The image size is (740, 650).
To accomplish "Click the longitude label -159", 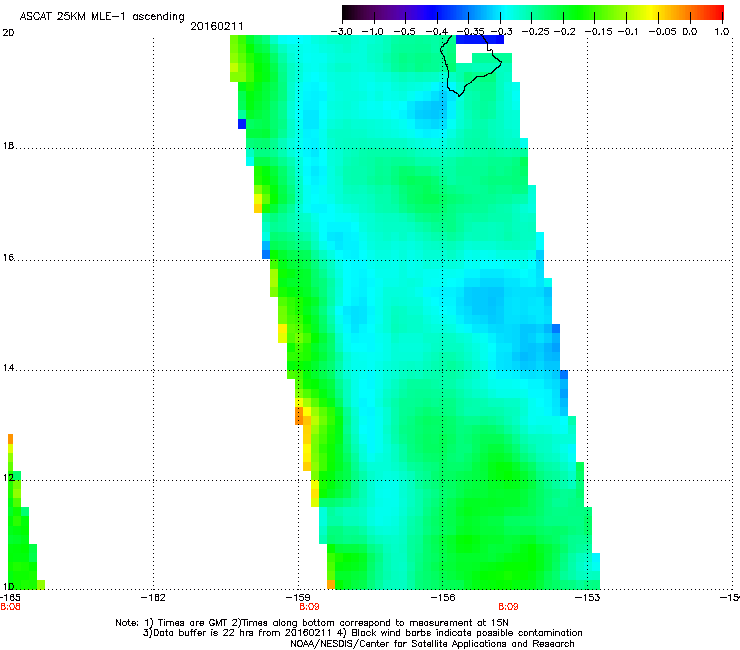I will [298, 598].
